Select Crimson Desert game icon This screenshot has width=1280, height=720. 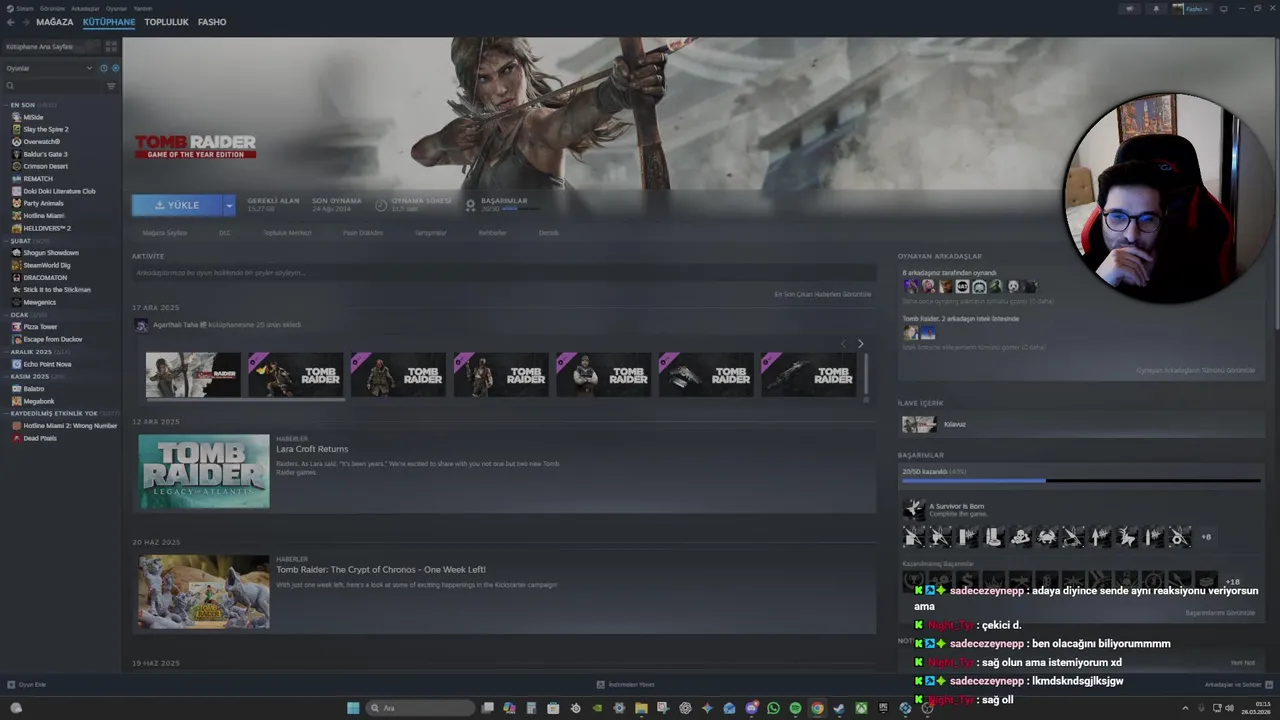click(x=16, y=166)
